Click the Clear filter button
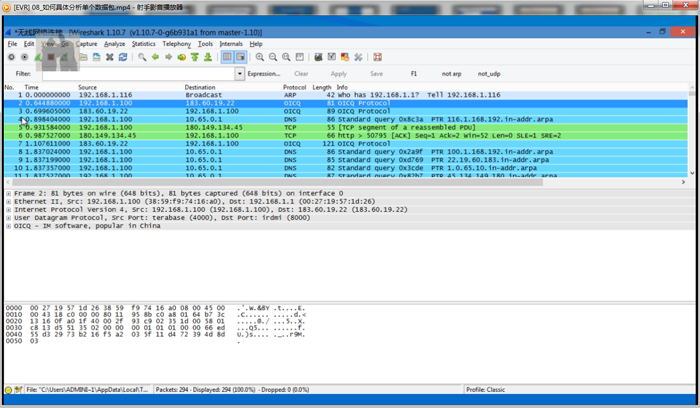Image resolution: width=700 pixels, height=408 pixels. (301, 74)
